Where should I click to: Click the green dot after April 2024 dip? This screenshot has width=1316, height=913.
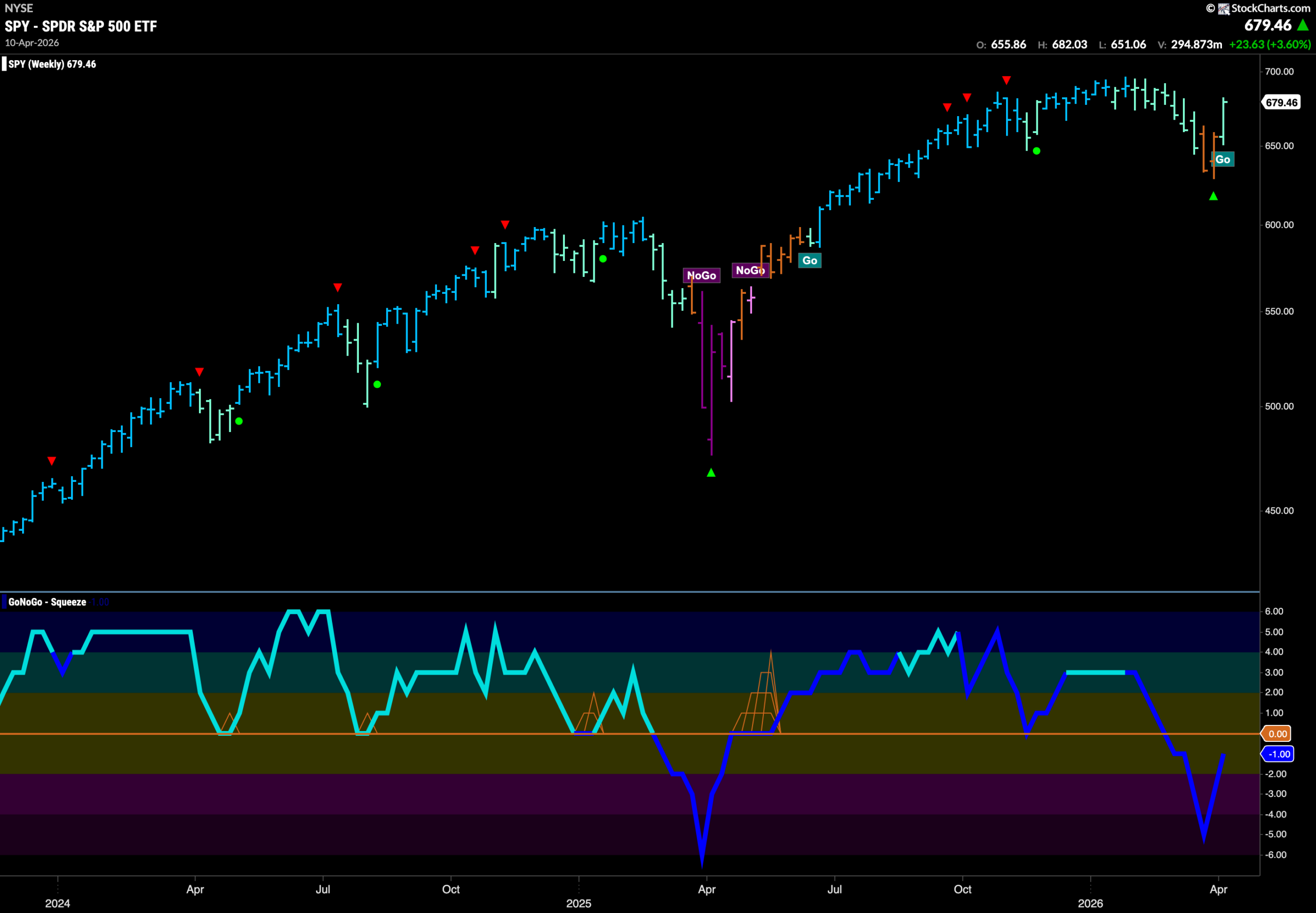pyautogui.click(x=239, y=421)
